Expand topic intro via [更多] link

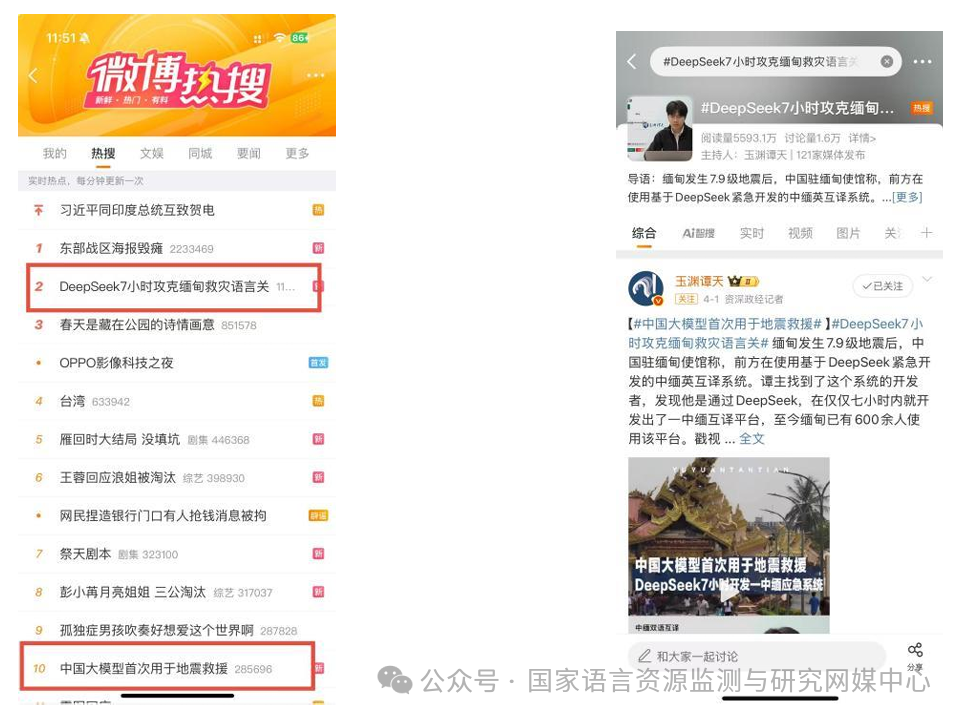coord(907,197)
